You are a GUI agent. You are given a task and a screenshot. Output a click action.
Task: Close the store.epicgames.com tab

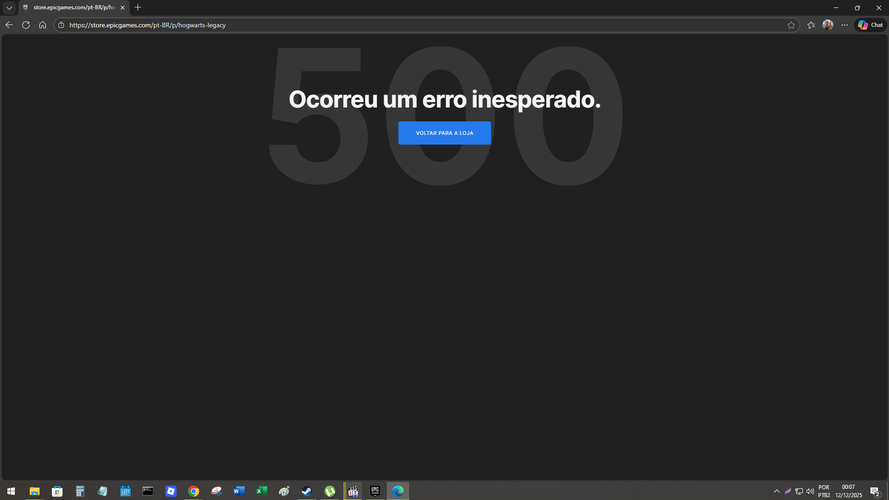click(x=122, y=7)
